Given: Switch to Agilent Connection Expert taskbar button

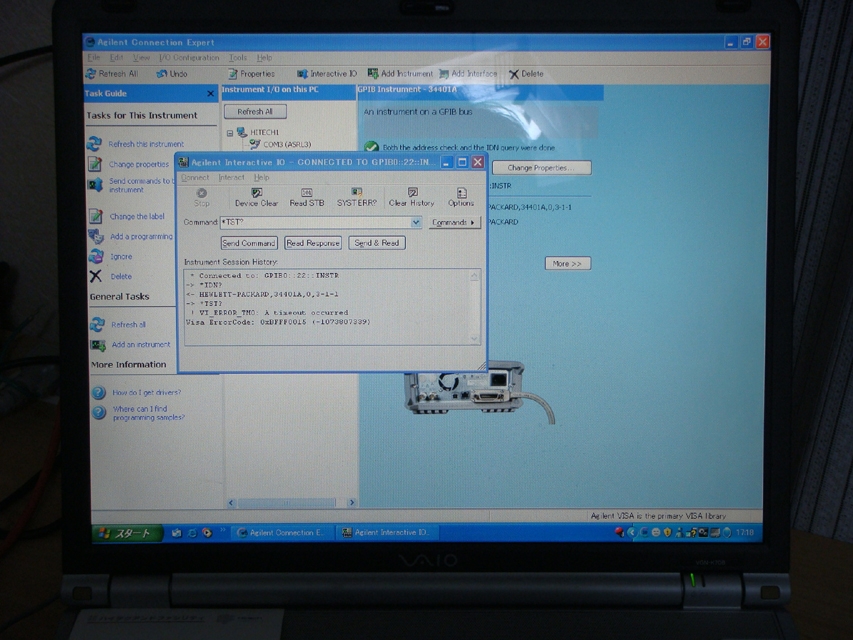Looking at the screenshot, I should point(281,533).
